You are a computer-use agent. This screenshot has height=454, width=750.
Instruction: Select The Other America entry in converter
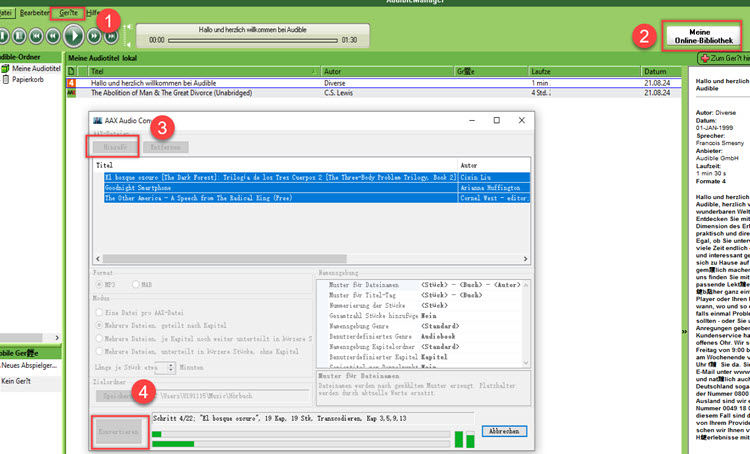click(317, 198)
